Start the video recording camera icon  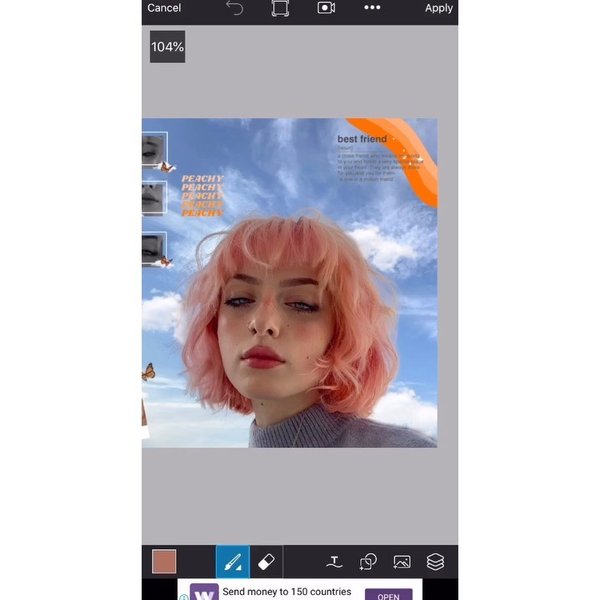(326, 8)
